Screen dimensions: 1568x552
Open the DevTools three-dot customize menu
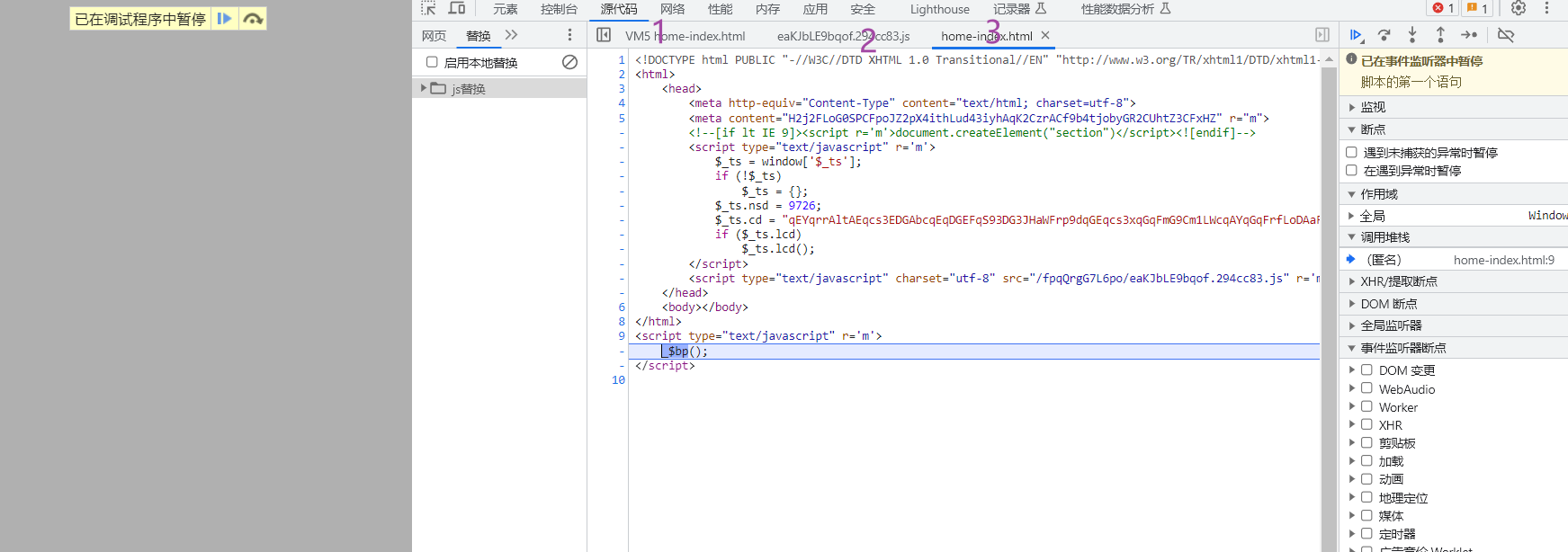(x=1547, y=8)
